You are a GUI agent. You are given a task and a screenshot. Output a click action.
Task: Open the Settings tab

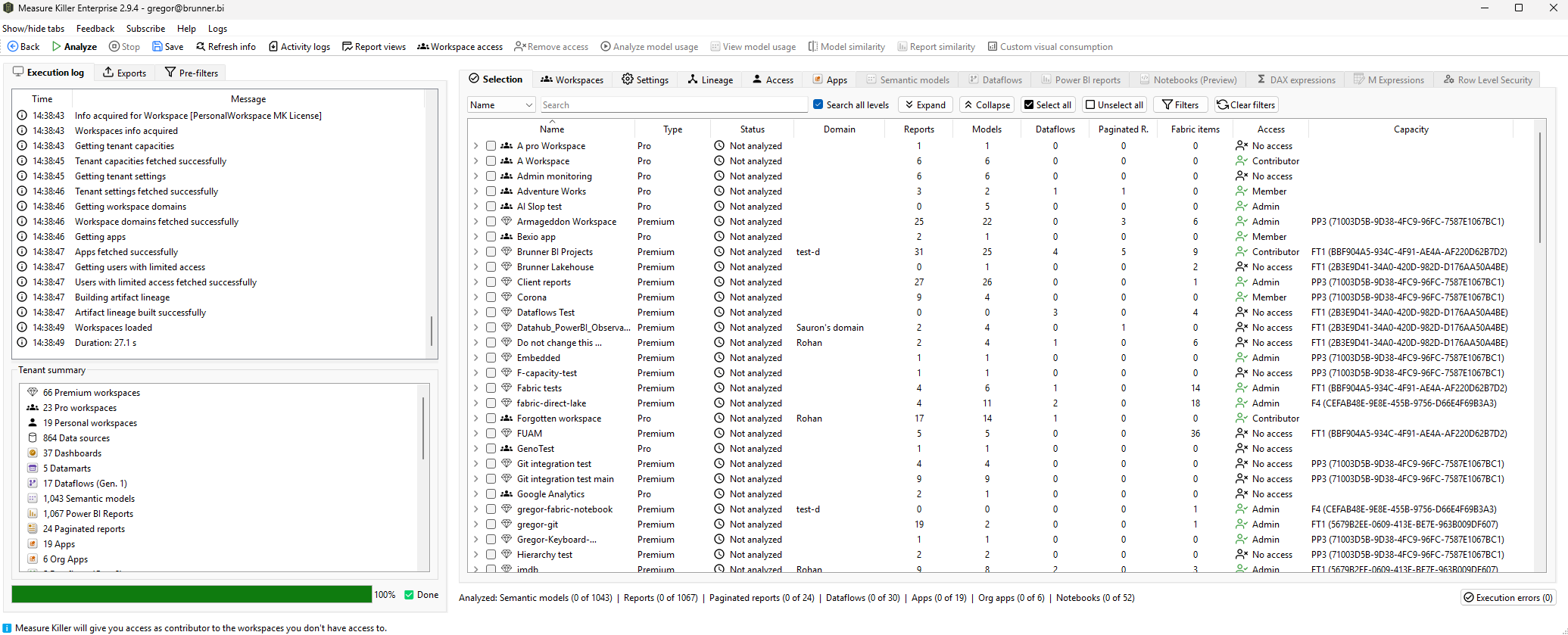(x=645, y=79)
